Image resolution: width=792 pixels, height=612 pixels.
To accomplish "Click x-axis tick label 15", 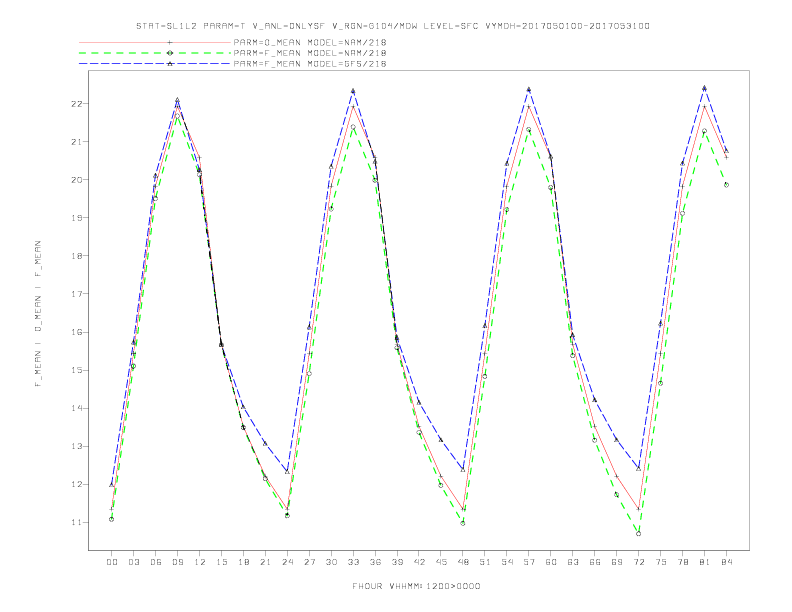I will pyautogui.click(x=221, y=562).
